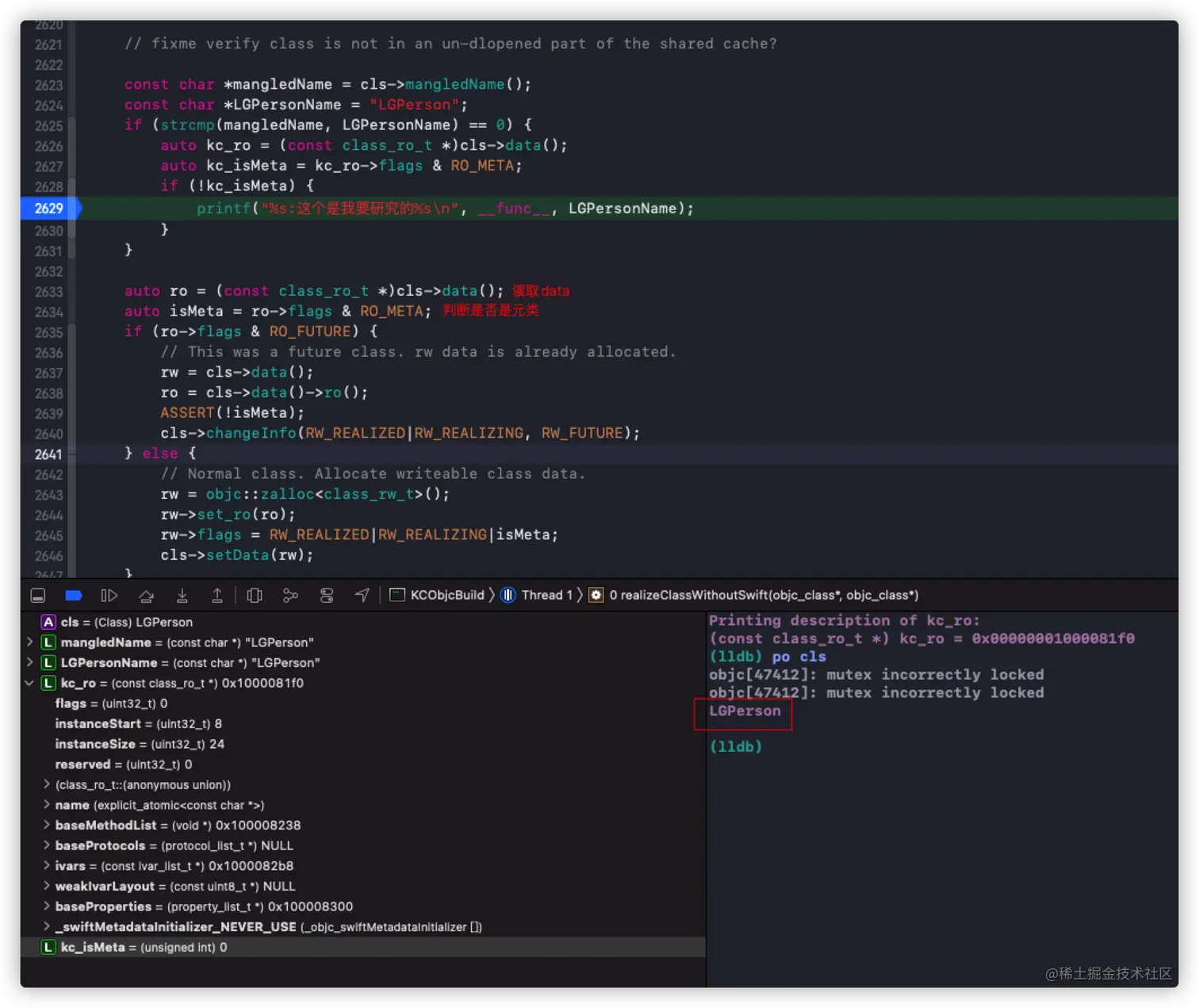The image size is (1199, 1008).
Task: Select the instanceSize variable row
Action: point(363,744)
